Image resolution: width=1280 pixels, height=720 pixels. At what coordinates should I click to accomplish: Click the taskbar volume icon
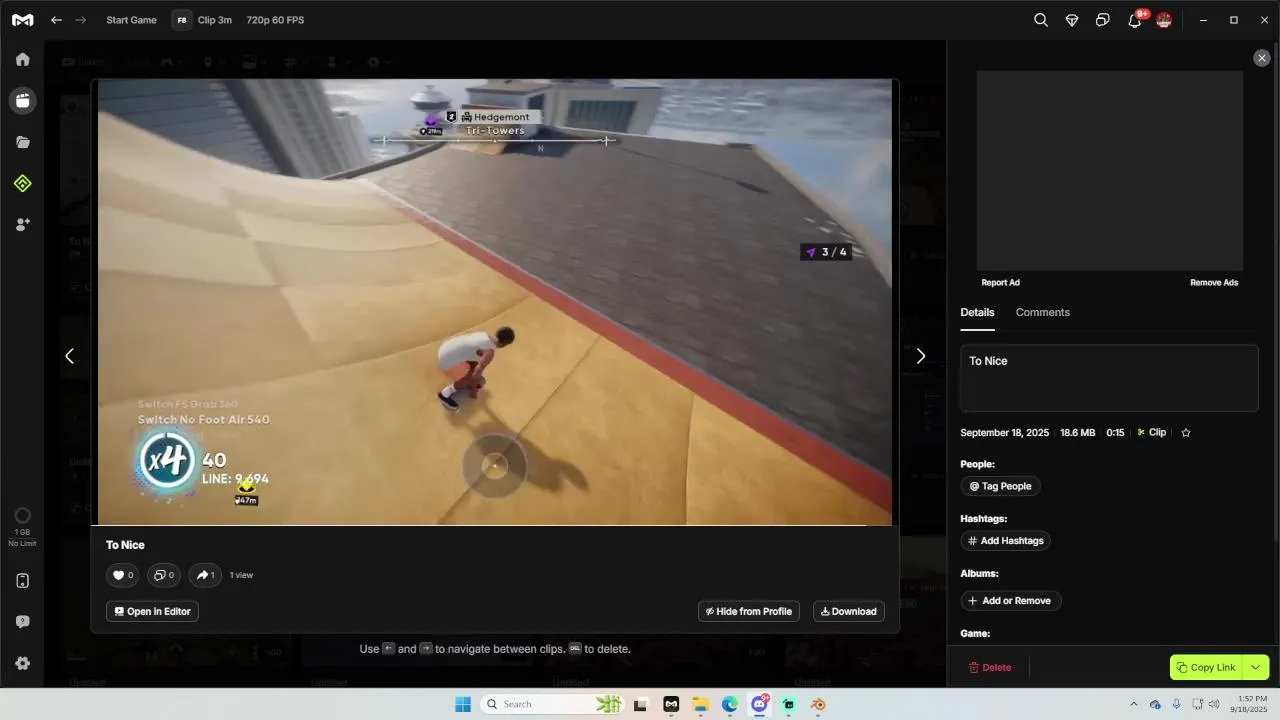click(x=1214, y=704)
